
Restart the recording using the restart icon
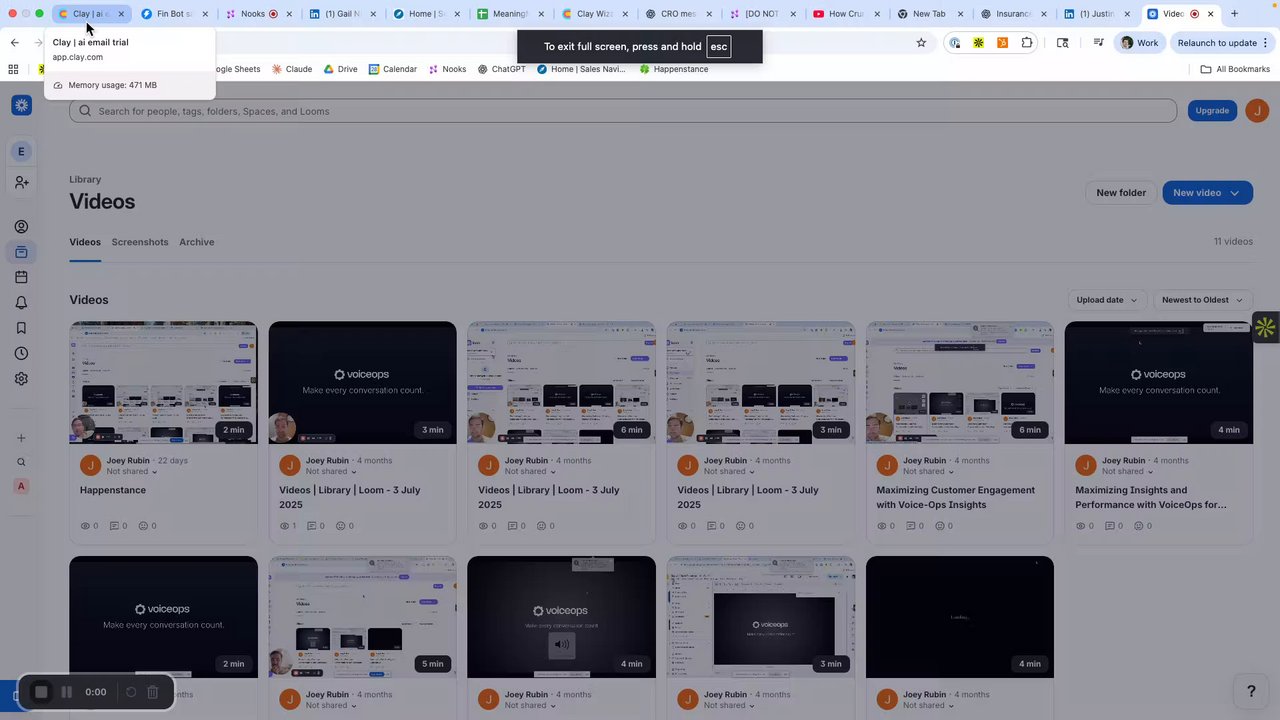(x=131, y=692)
